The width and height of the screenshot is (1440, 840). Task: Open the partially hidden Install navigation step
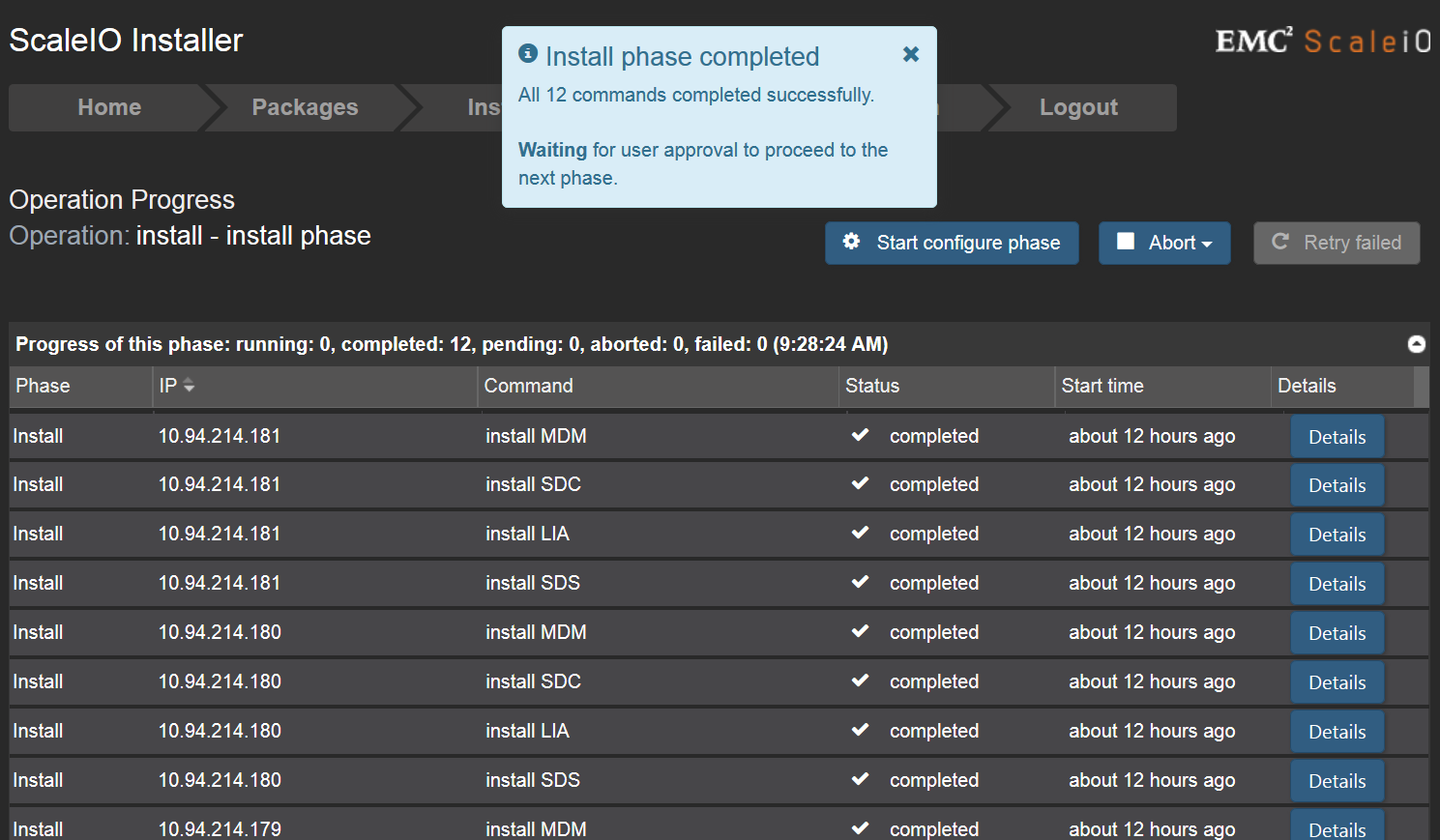pos(482,107)
